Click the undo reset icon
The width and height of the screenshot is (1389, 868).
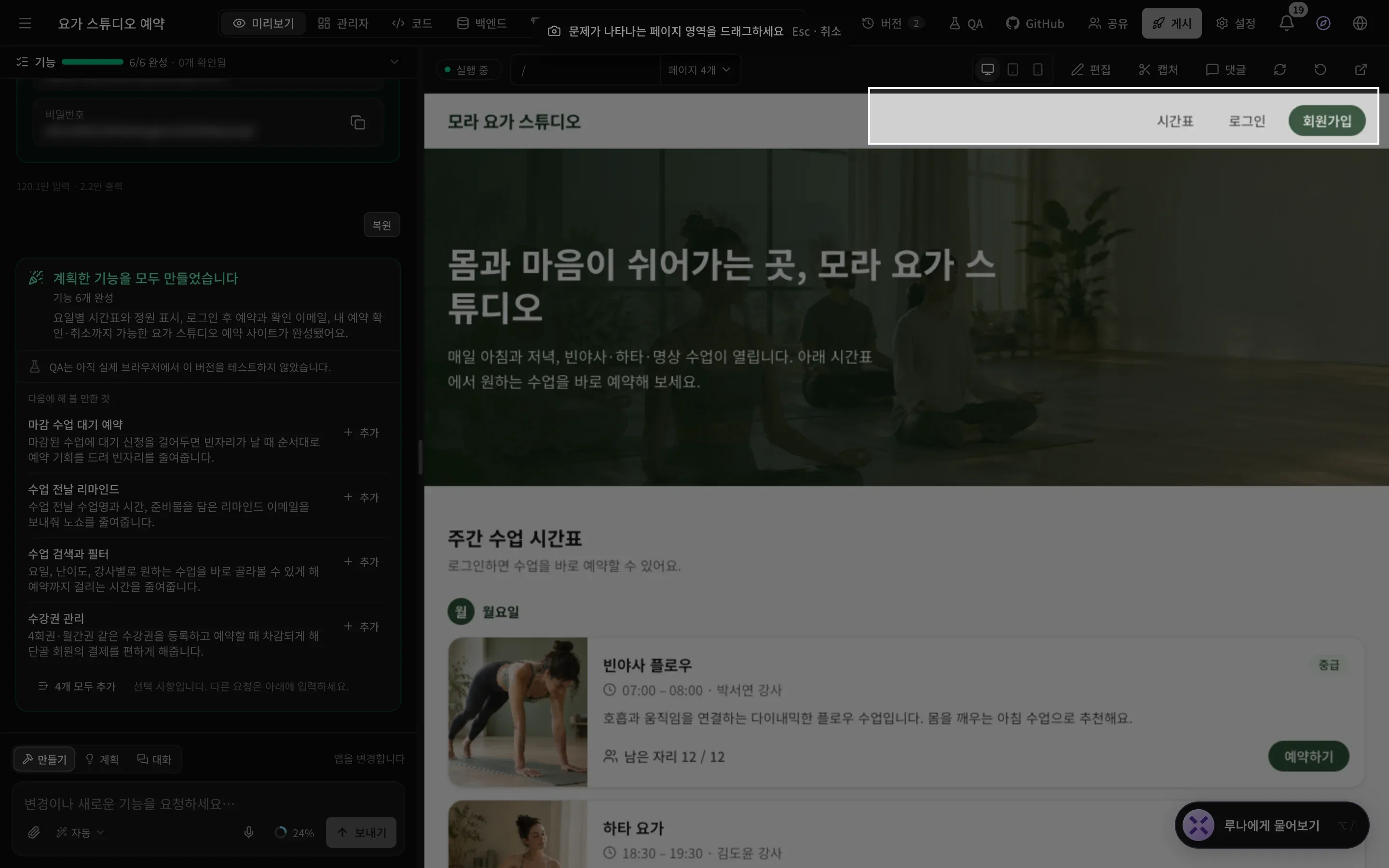pyautogui.click(x=1320, y=69)
